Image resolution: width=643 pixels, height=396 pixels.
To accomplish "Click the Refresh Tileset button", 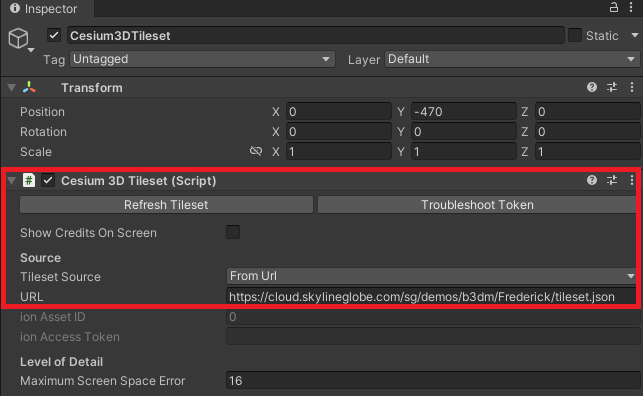I will (166, 205).
